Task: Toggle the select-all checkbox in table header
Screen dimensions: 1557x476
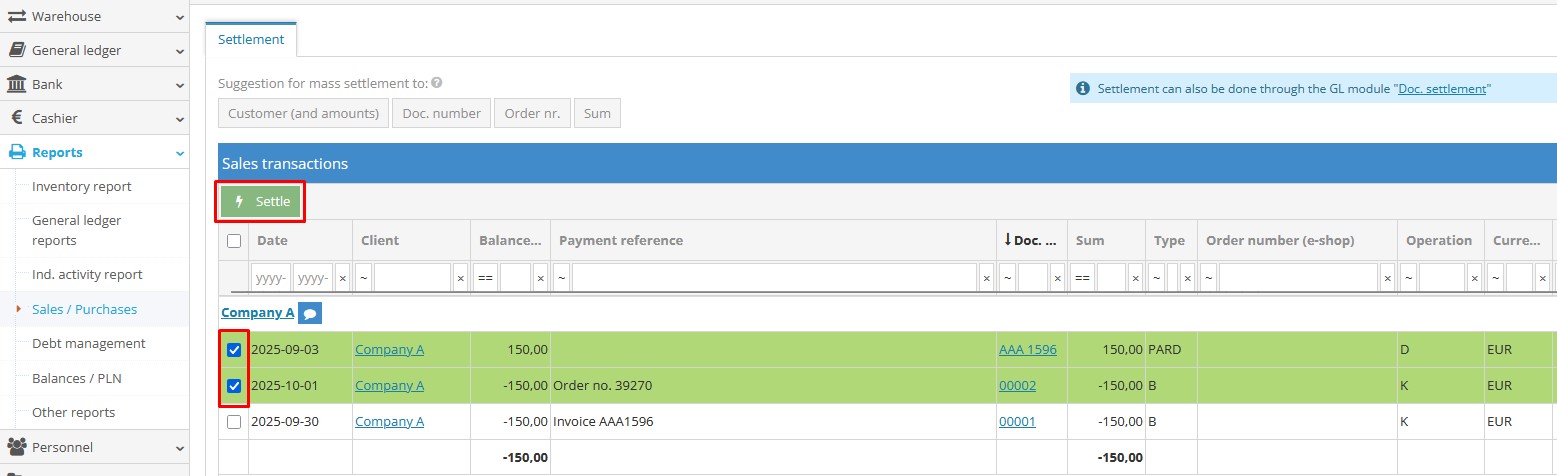Action: pyautogui.click(x=234, y=241)
